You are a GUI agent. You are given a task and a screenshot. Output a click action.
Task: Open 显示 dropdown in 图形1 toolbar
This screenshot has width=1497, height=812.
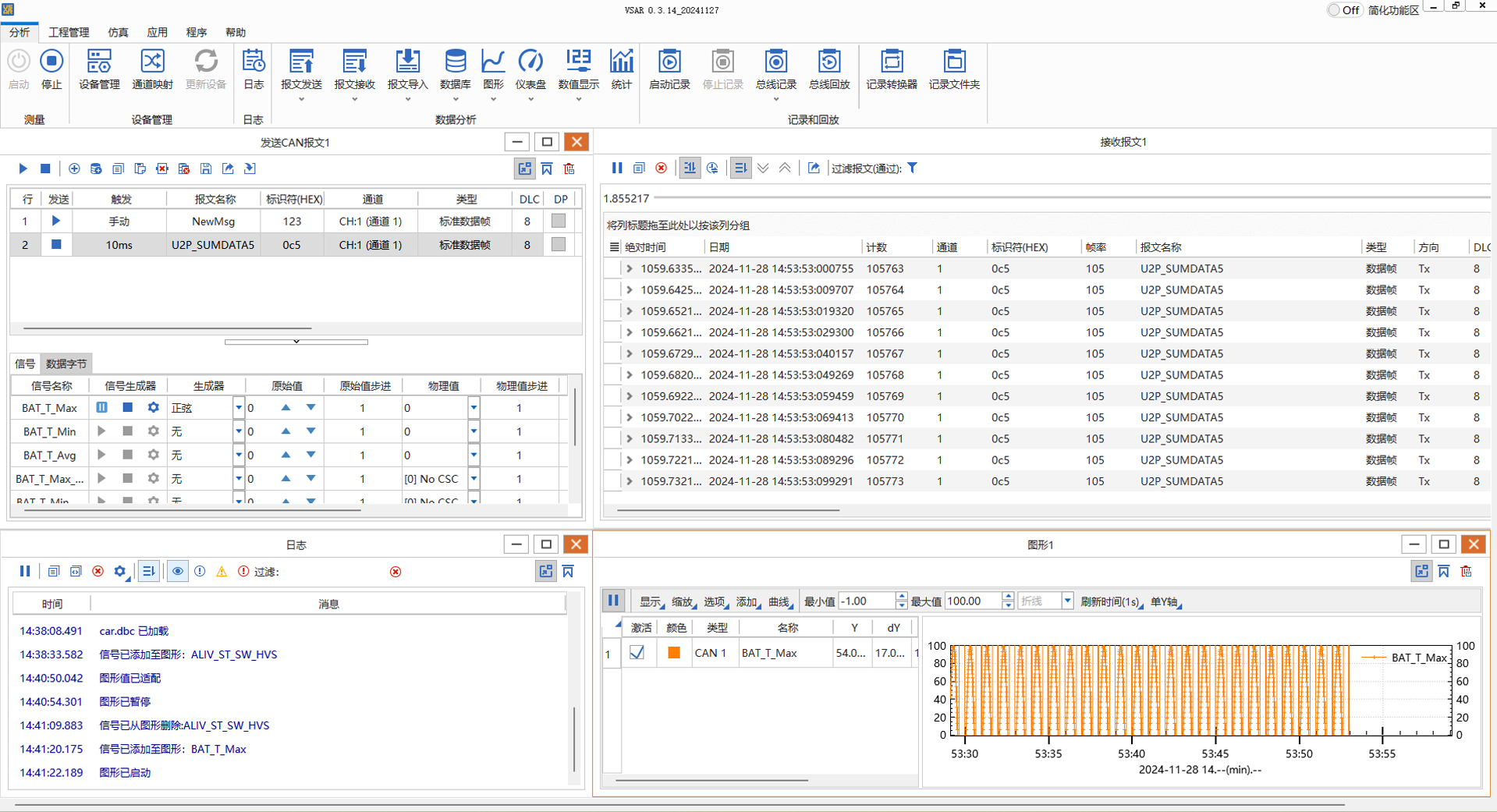tap(651, 601)
